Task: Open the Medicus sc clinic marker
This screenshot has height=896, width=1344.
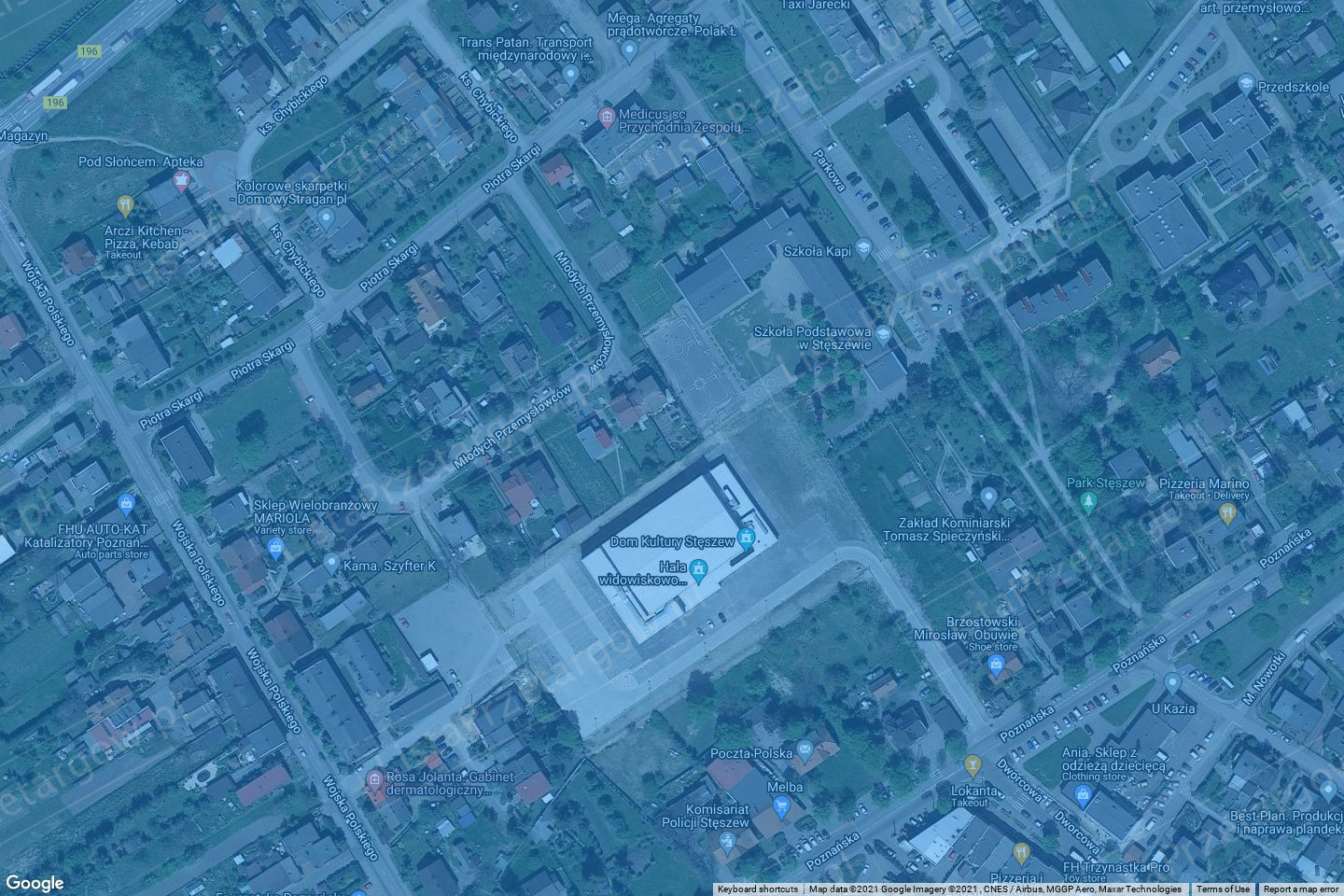Action: click(x=606, y=117)
